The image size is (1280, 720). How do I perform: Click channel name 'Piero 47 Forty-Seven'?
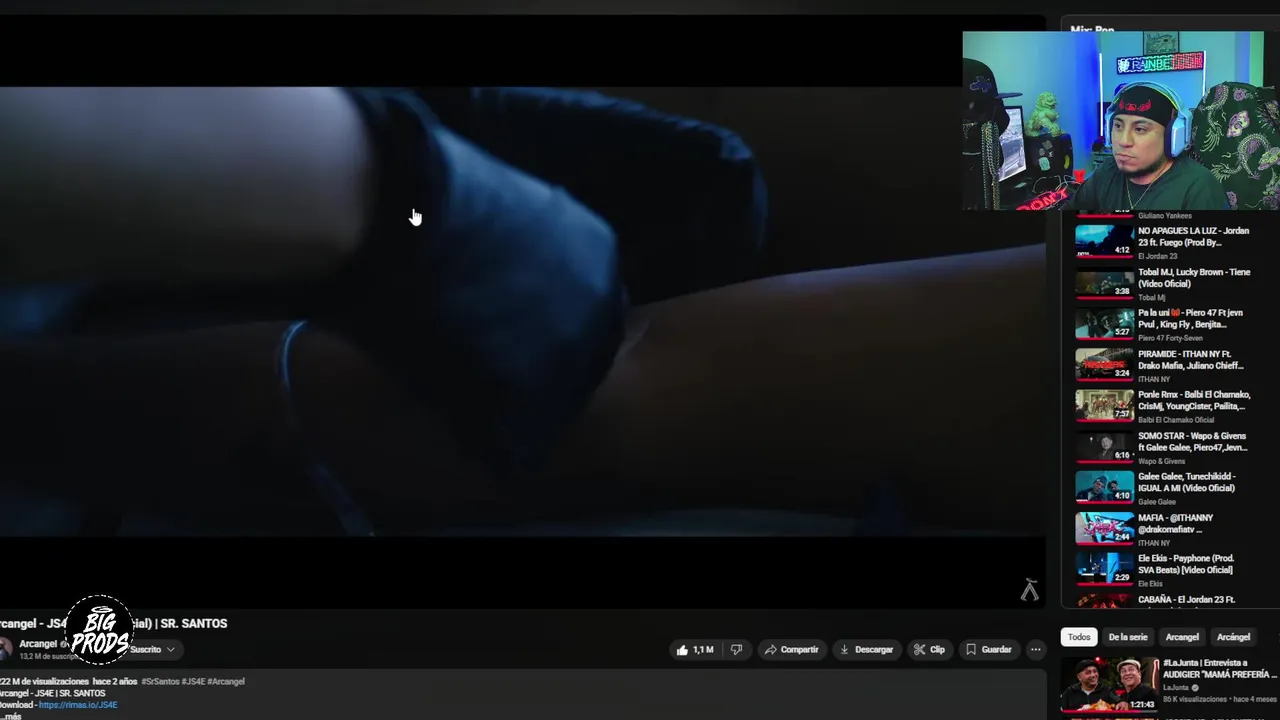pos(1170,338)
